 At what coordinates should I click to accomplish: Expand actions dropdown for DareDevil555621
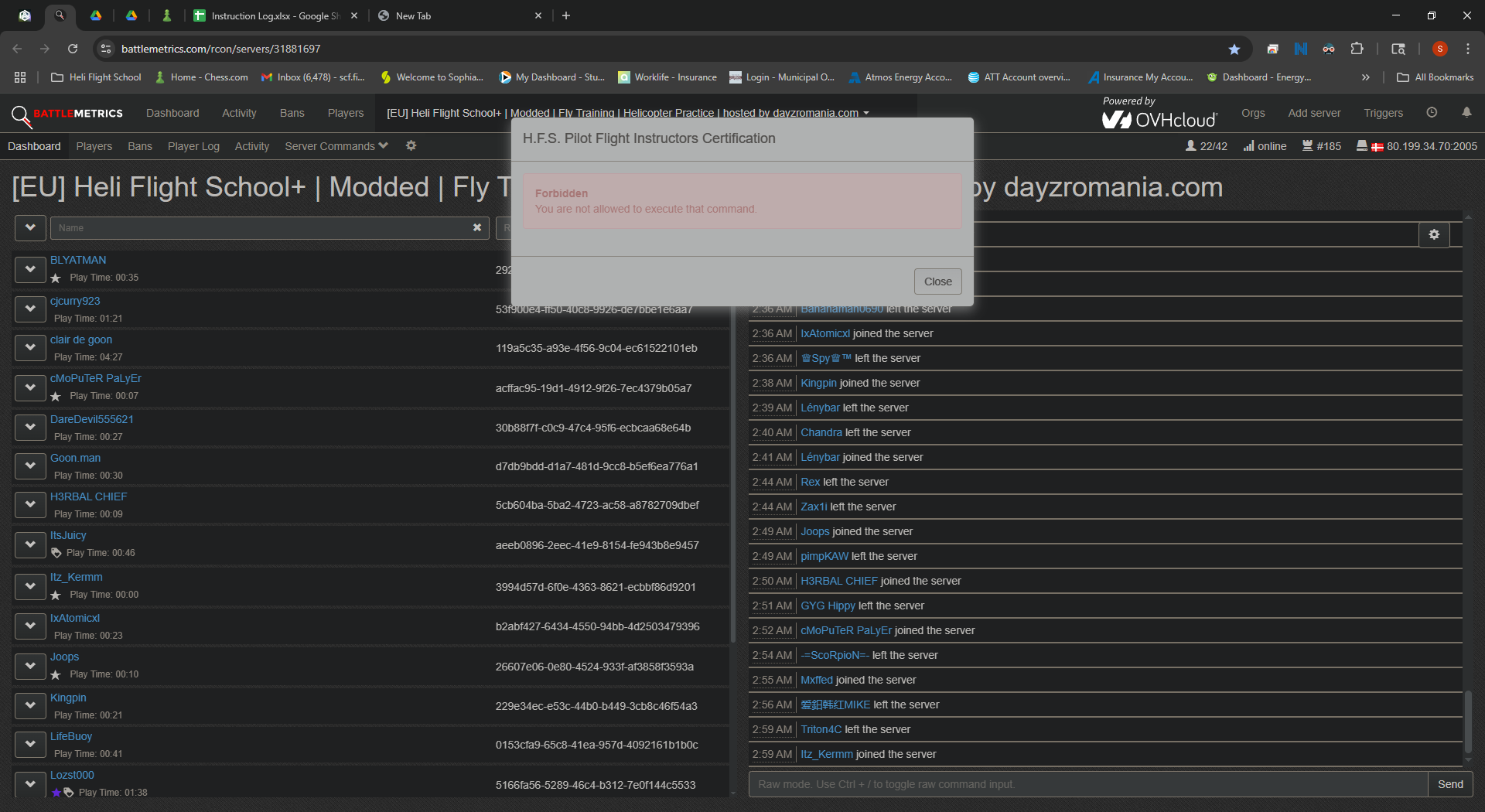[x=30, y=427]
